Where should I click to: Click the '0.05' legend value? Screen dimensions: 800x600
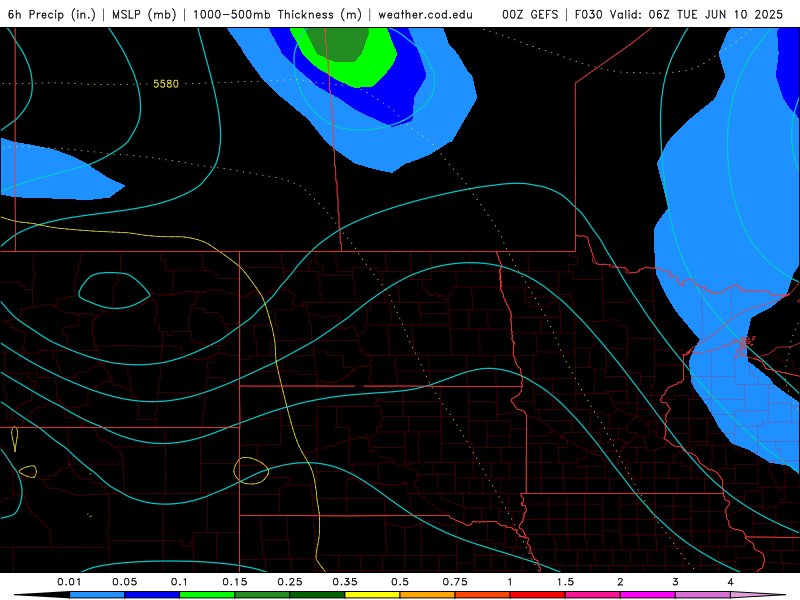pyautogui.click(x=124, y=582)
